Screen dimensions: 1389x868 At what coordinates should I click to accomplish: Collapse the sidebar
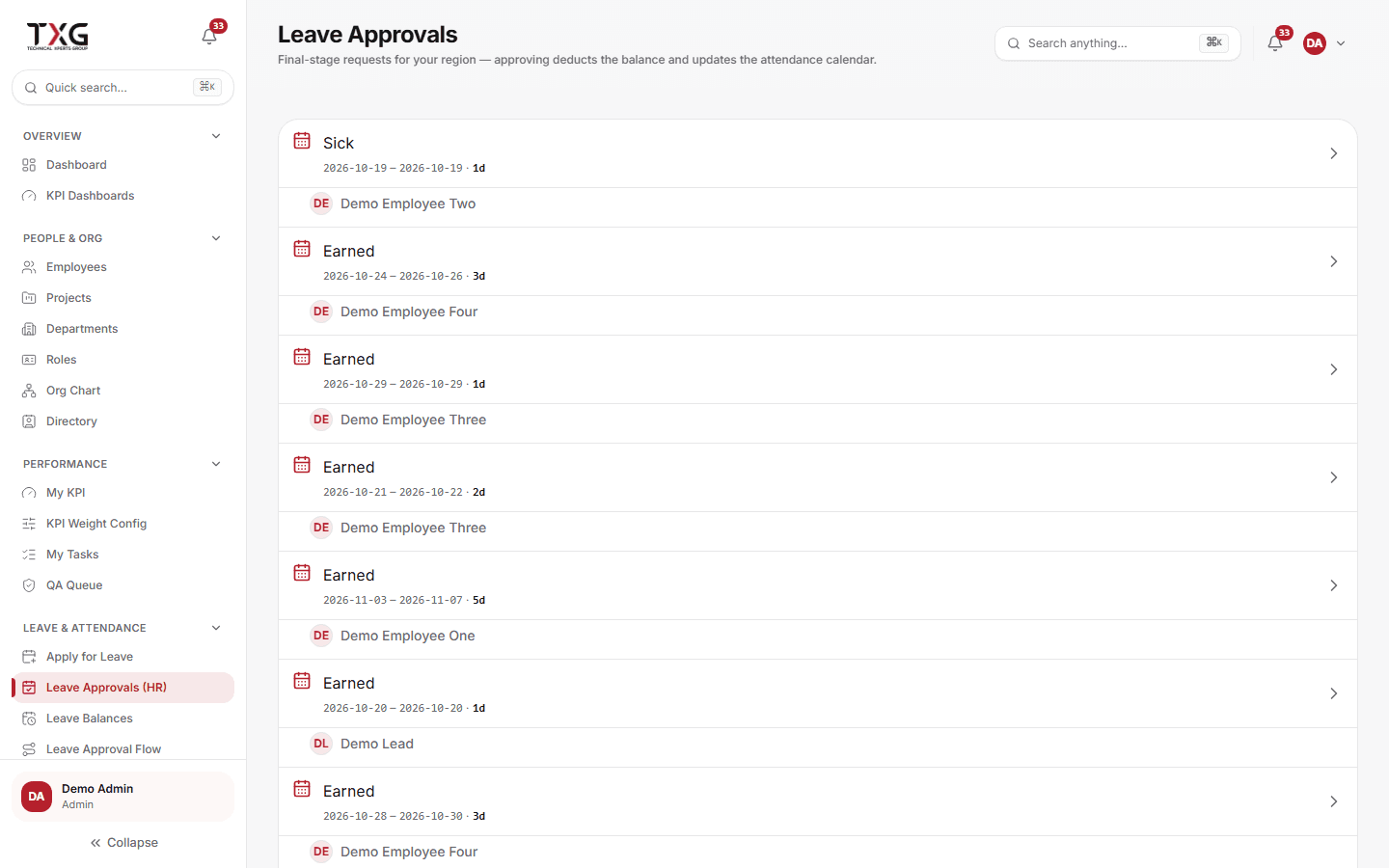point(123,843)
